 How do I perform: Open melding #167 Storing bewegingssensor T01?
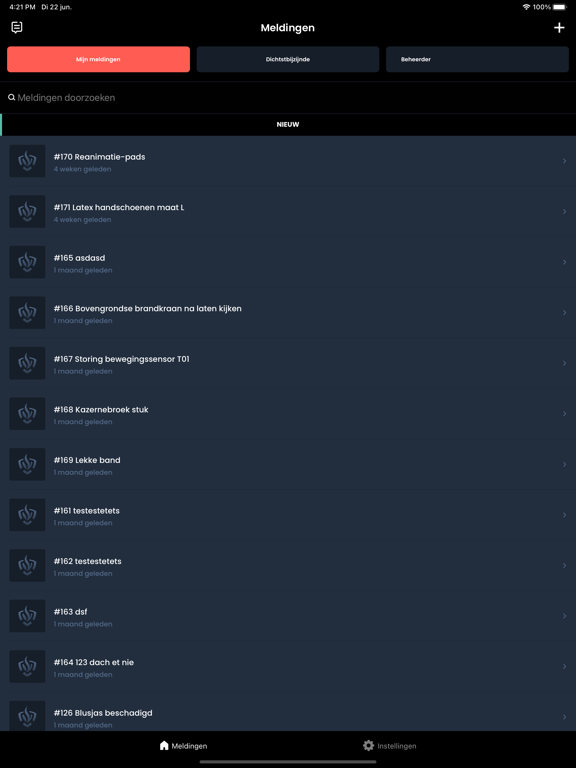[x=288, y=363]
